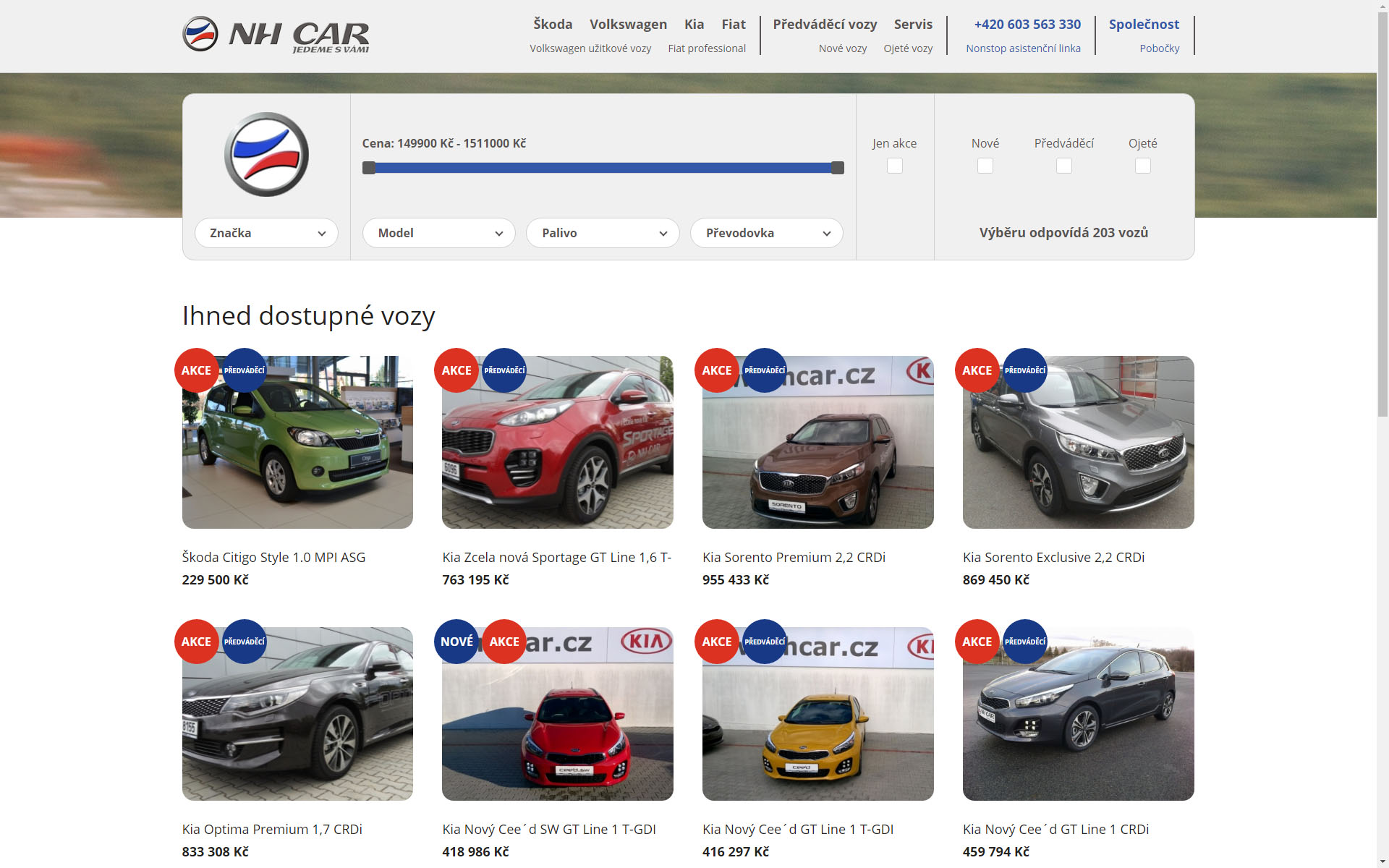Expand the Převodovka dropdown
The width and height of the screenshot is (1389, 868).
(x=767, y=233)
